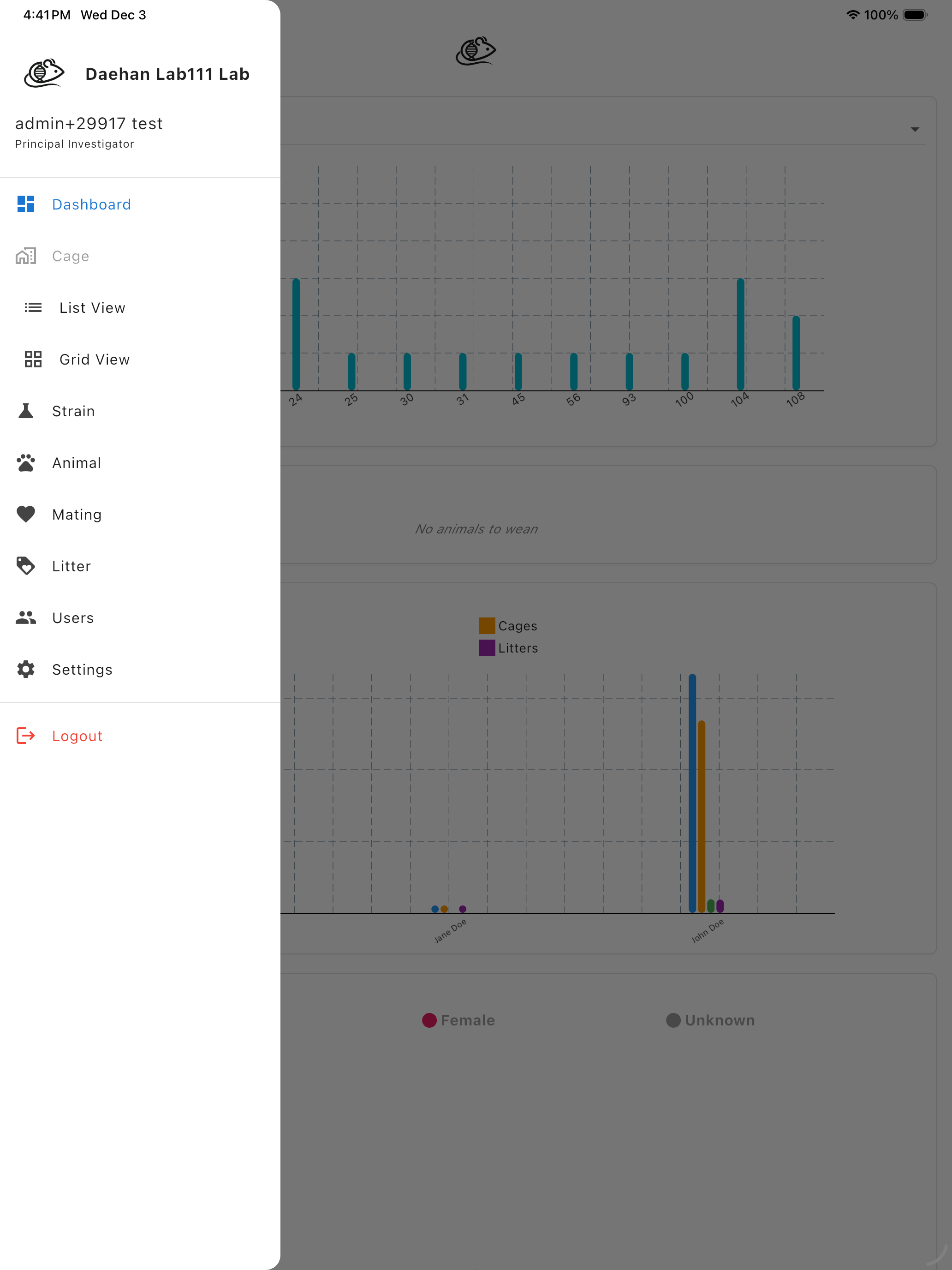Click the Mating heart icon
This screenshot has height=1270, width=952.
coord(26,514)
